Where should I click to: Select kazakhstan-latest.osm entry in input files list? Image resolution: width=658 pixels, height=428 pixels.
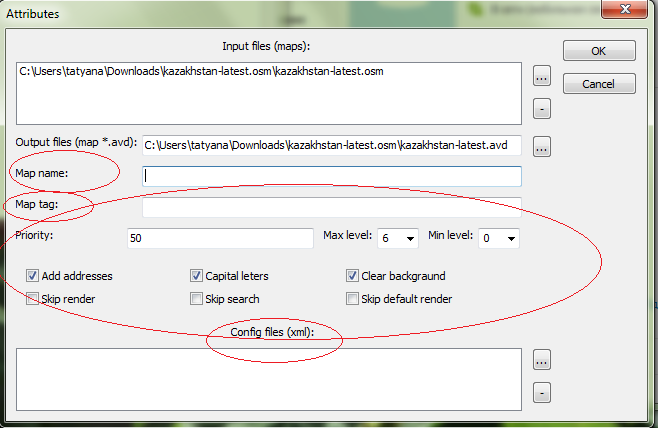coord(200,73)
